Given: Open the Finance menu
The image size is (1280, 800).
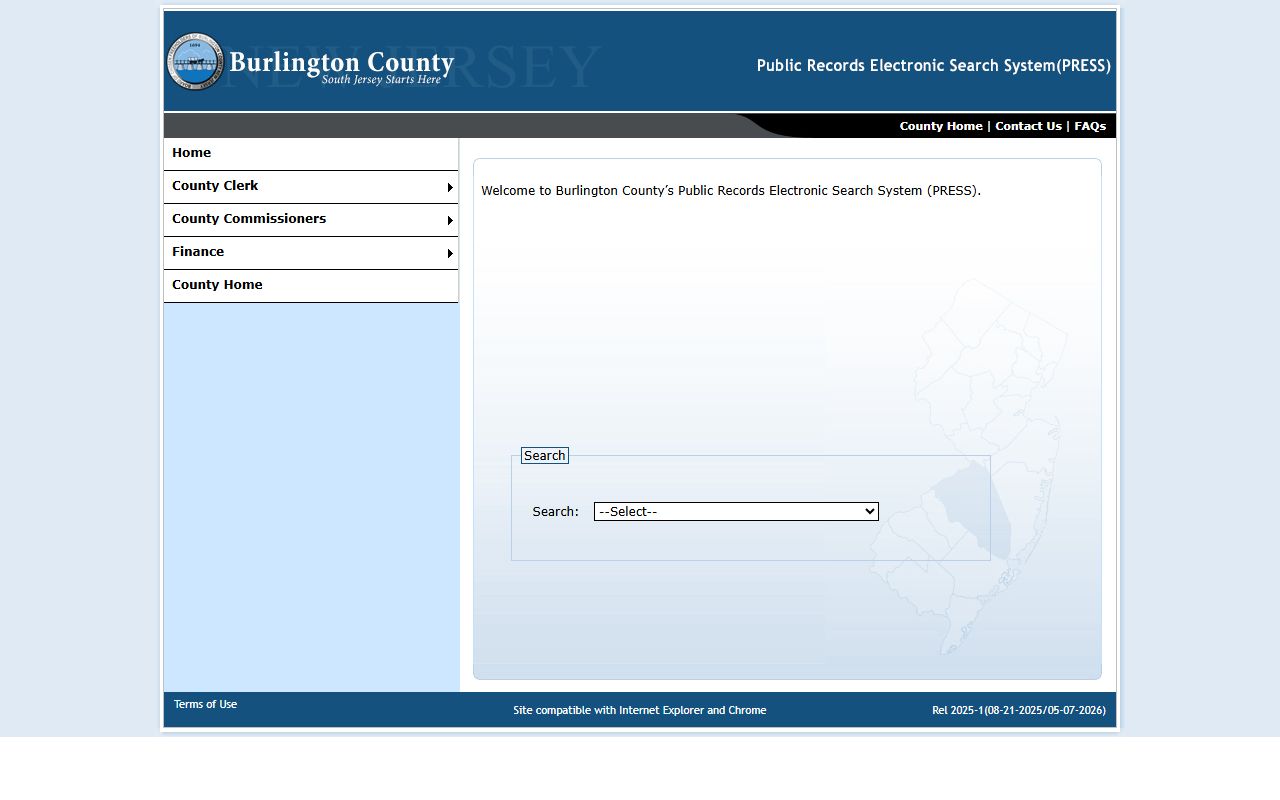Looking at the screenshot, I should pyautogui.click(x=311, y=252).
